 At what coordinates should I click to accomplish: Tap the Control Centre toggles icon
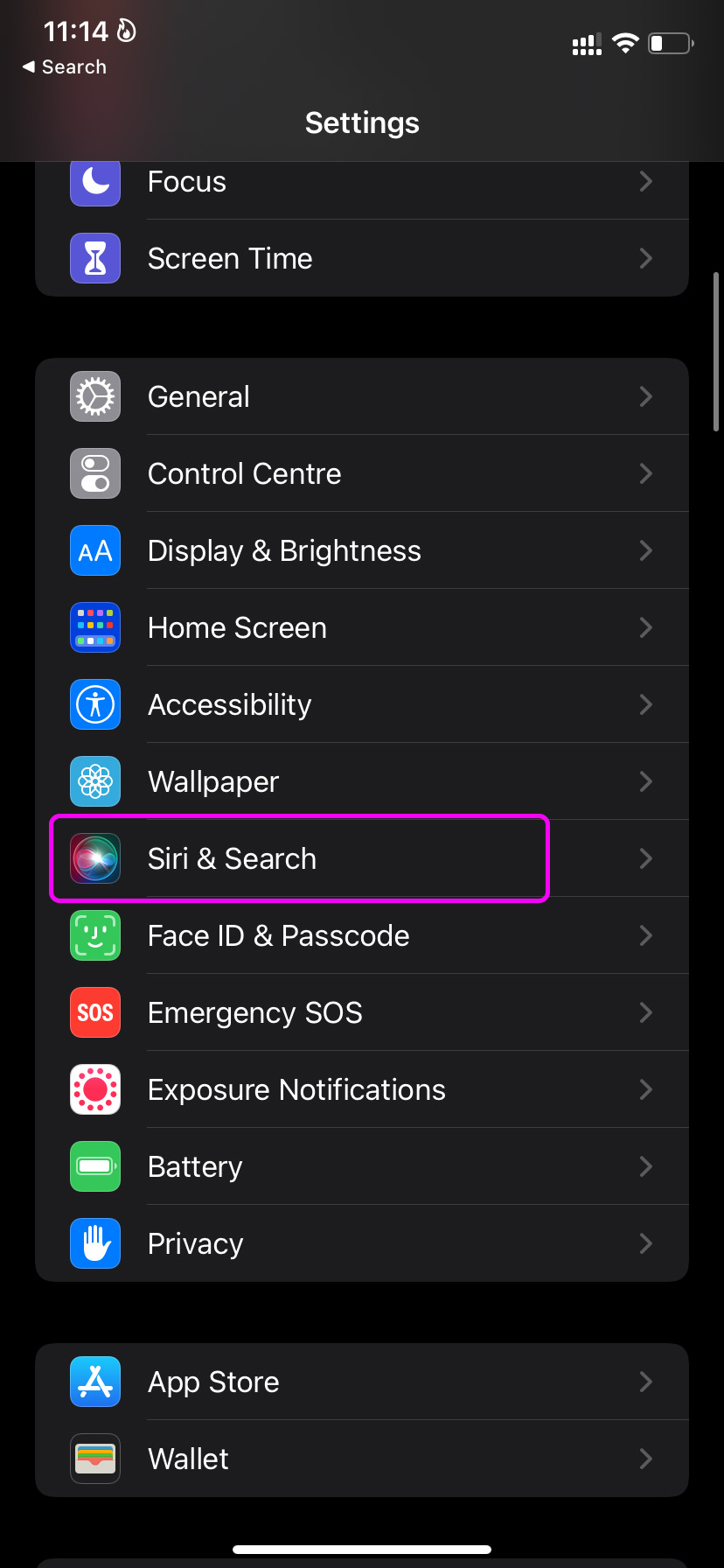95,473
